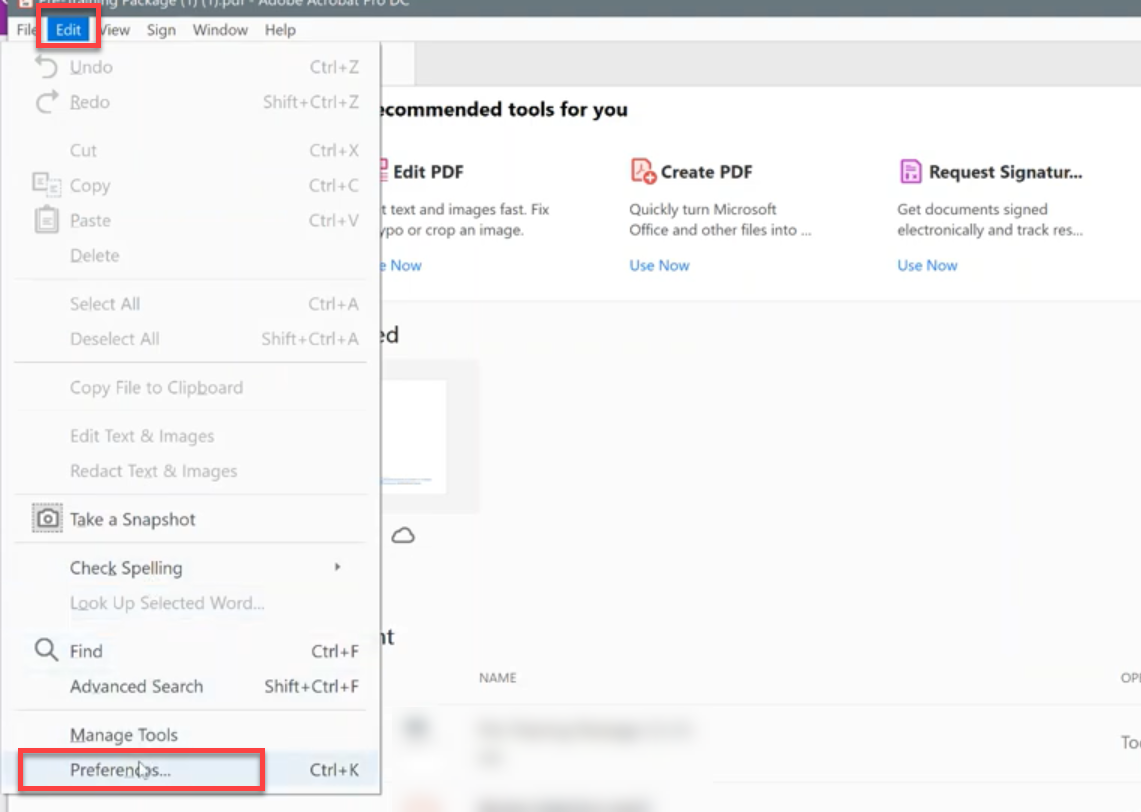Sort the file list by NAME column

tap(498, 677)
